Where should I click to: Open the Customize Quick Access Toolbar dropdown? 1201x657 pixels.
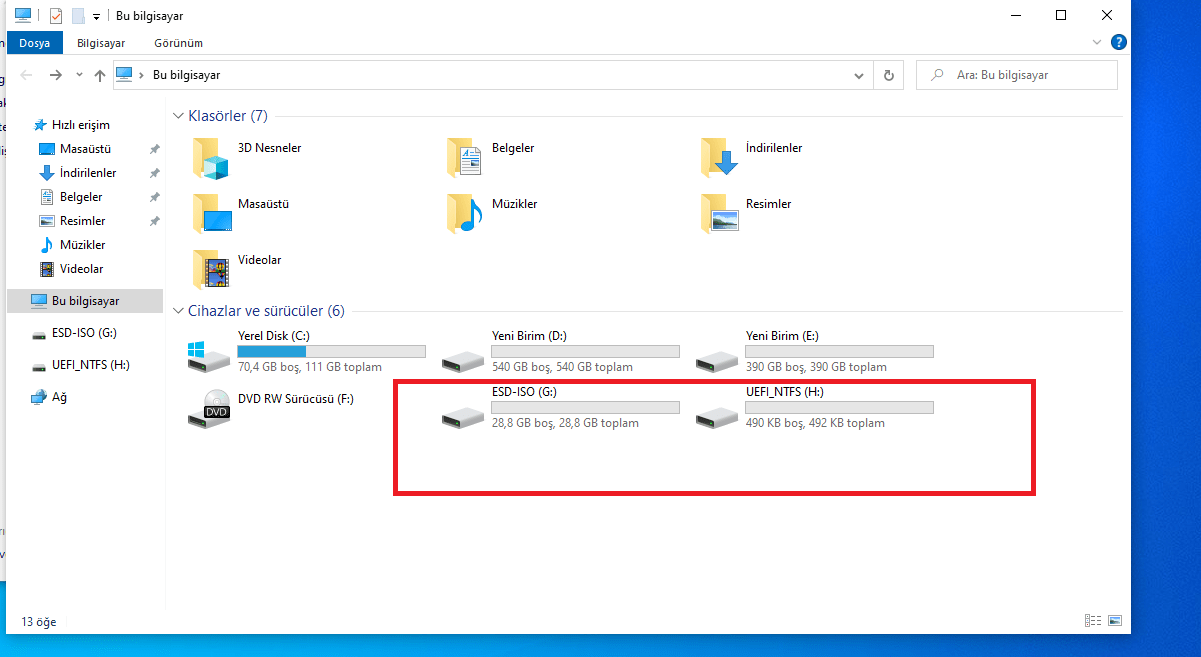96,17
